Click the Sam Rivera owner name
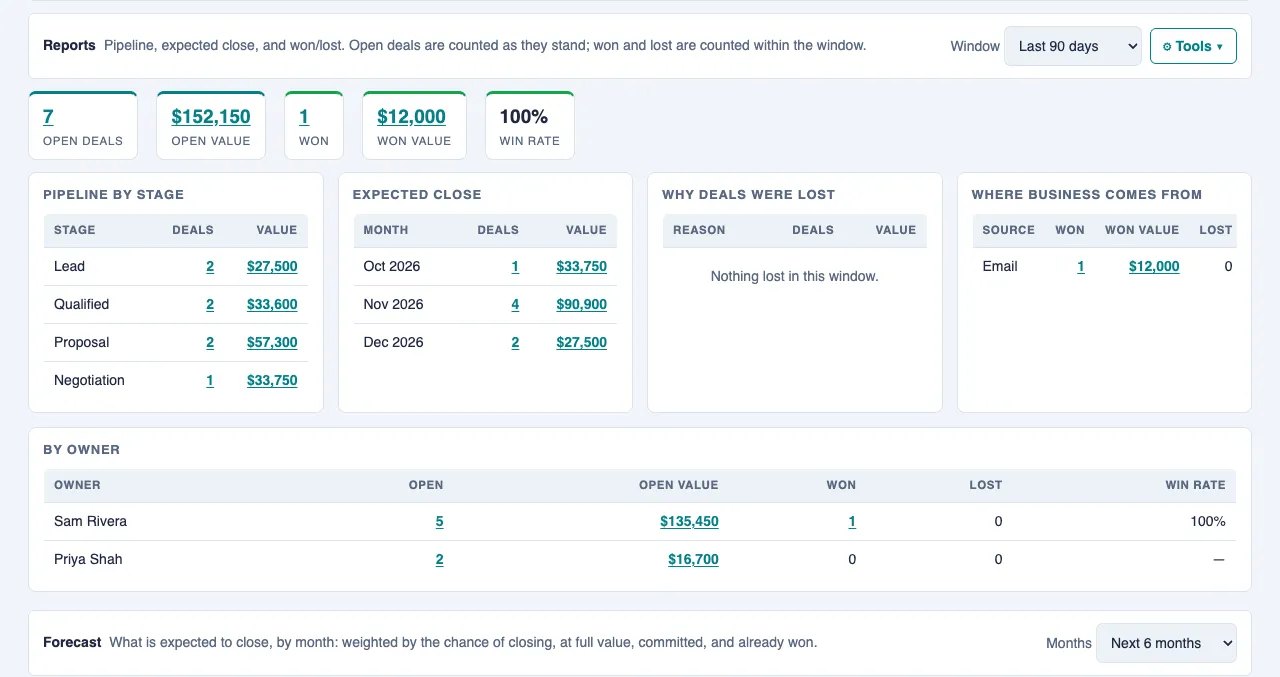1280x677 pixels. point(90,521)
